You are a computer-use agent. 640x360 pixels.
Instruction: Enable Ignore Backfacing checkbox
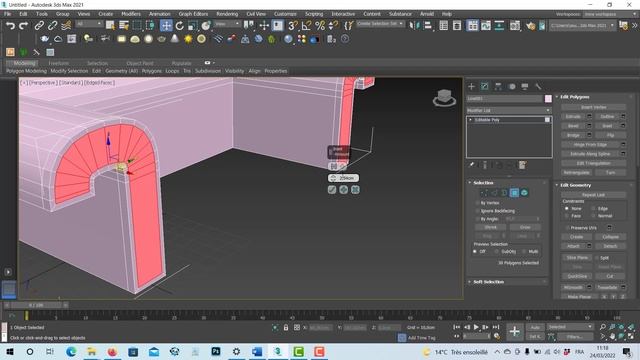477,211
